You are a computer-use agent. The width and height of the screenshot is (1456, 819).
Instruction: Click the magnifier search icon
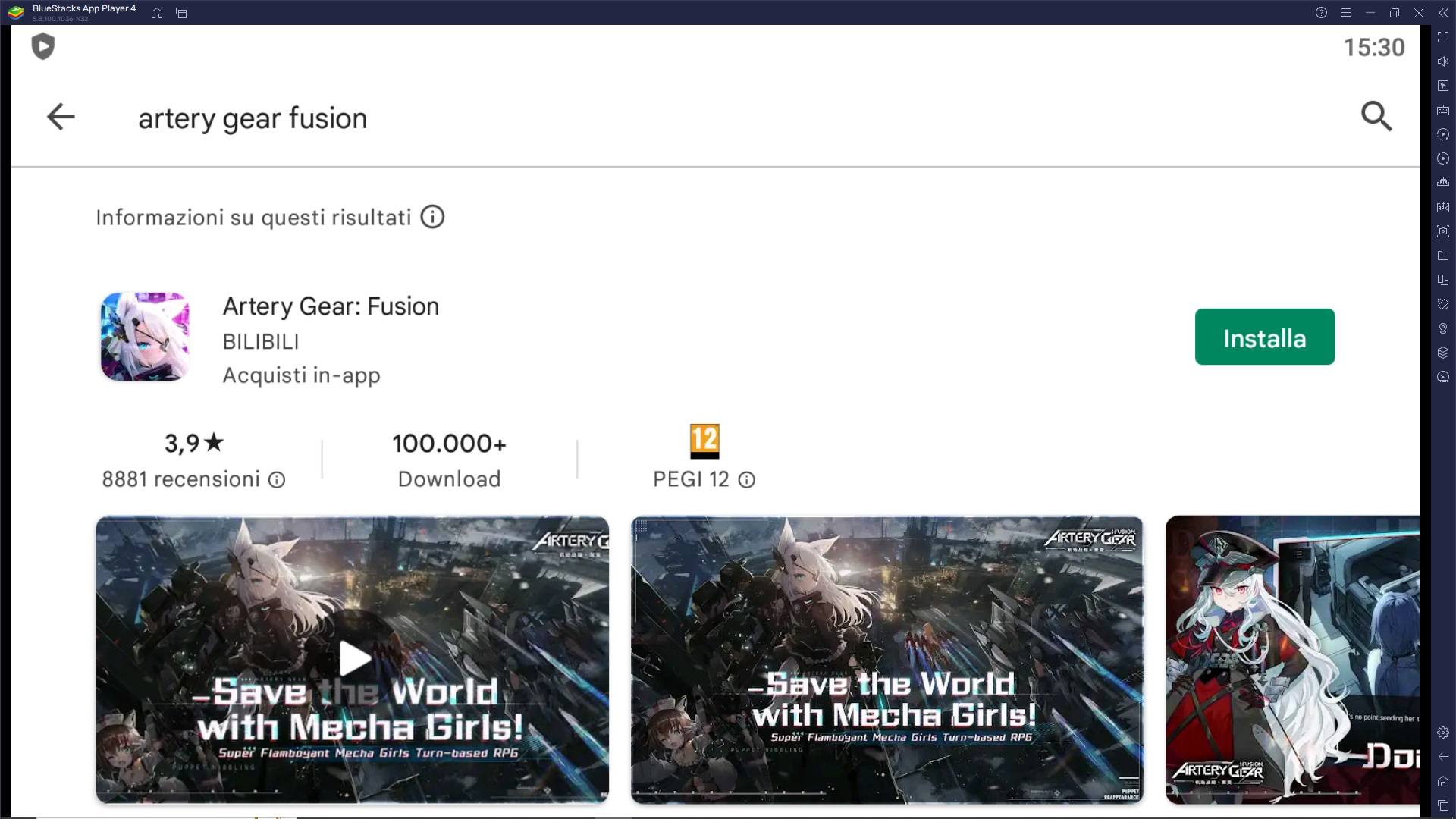tap(1376, 116)
